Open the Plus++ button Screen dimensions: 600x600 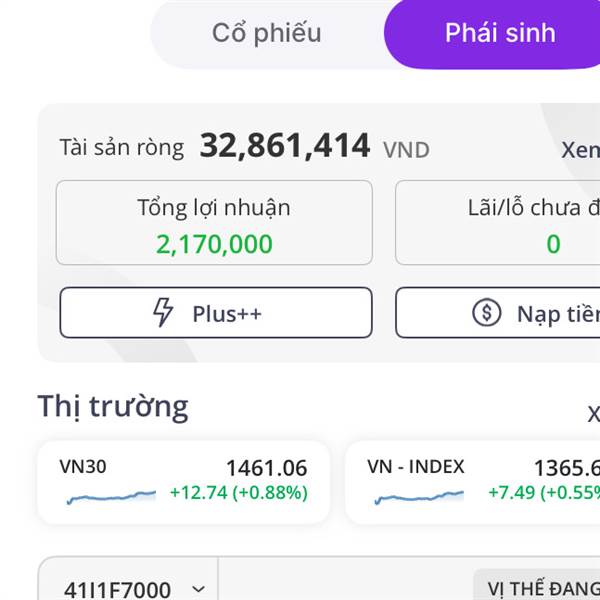tap(216, 313)
